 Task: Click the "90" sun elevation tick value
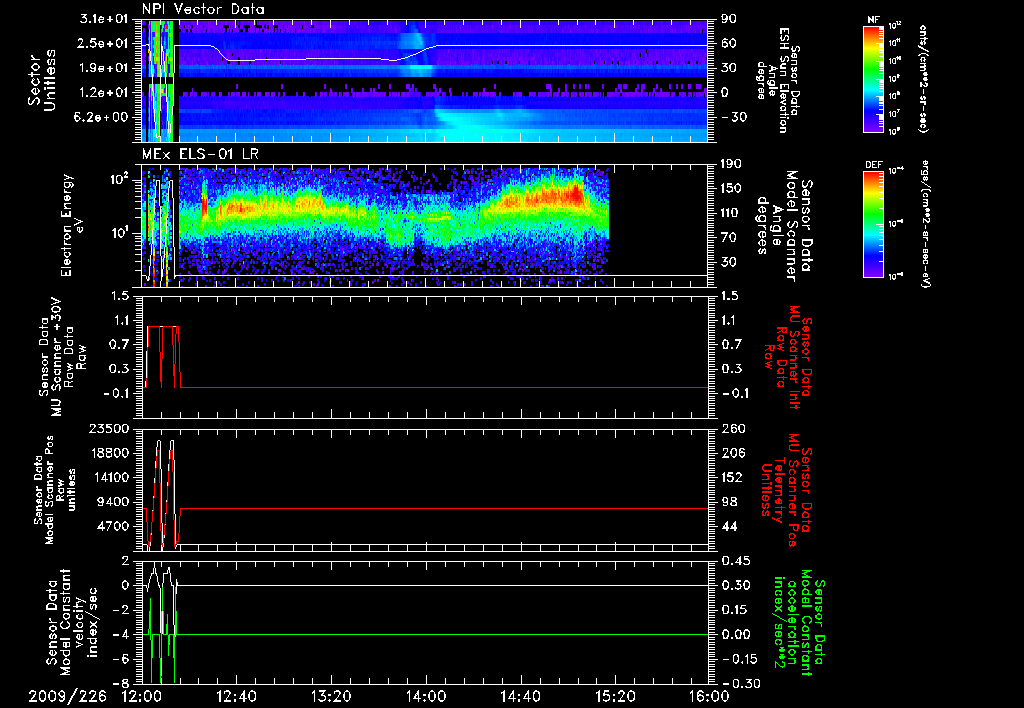pos(728,19)
